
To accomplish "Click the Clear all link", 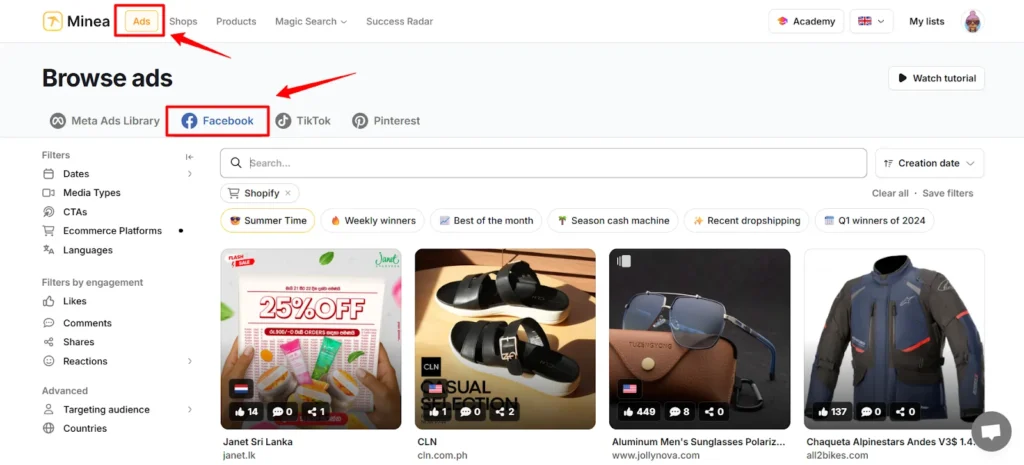I will [x=890, y=193].
